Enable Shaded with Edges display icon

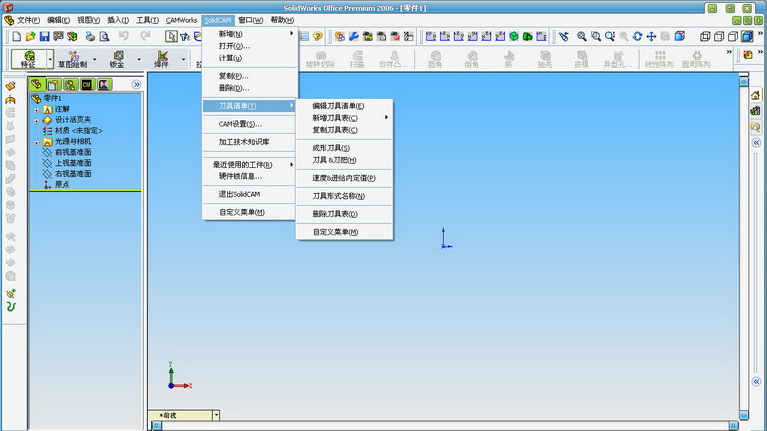747,36
